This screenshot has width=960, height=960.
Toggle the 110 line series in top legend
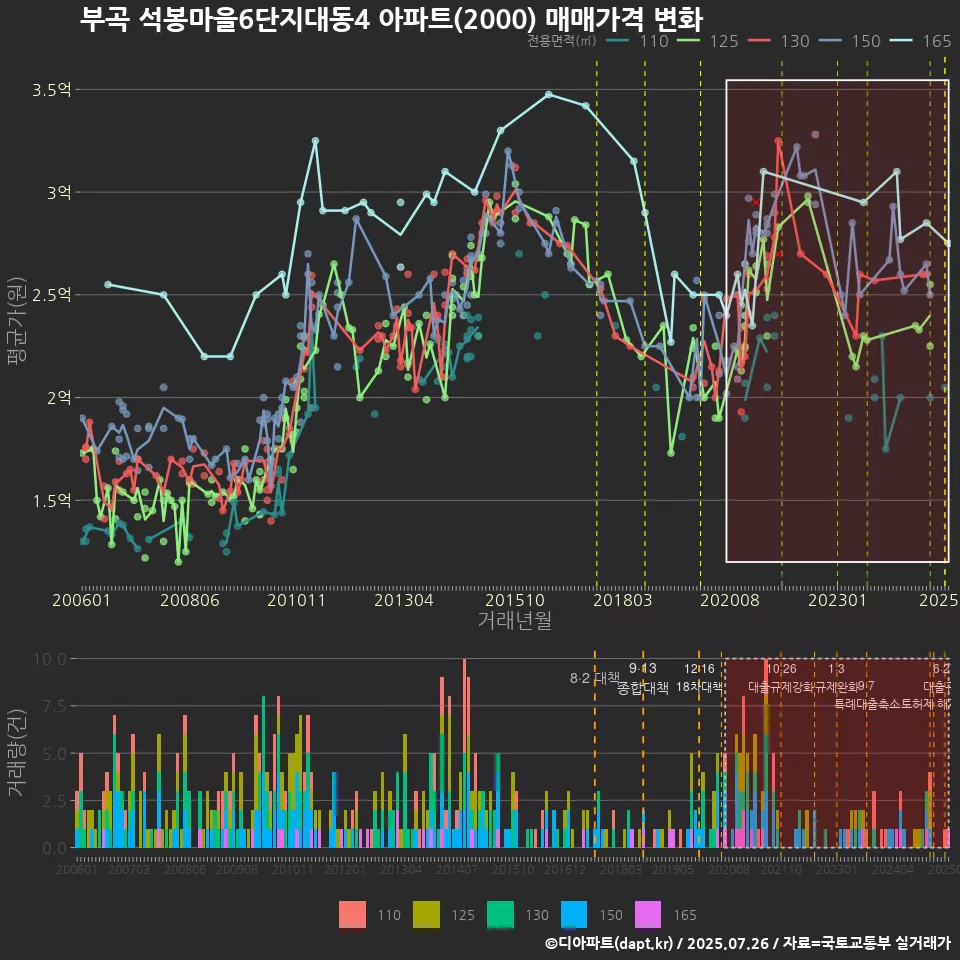(637, 41)
